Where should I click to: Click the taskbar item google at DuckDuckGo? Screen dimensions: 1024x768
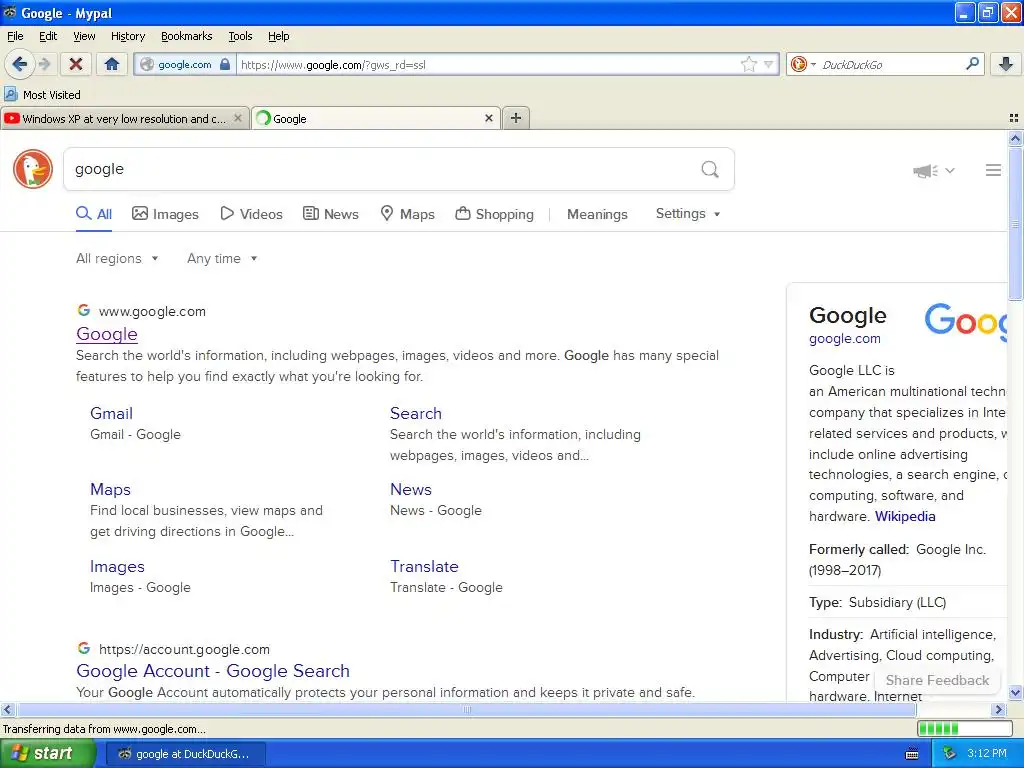pyautogui.click(x=185, y=754)
